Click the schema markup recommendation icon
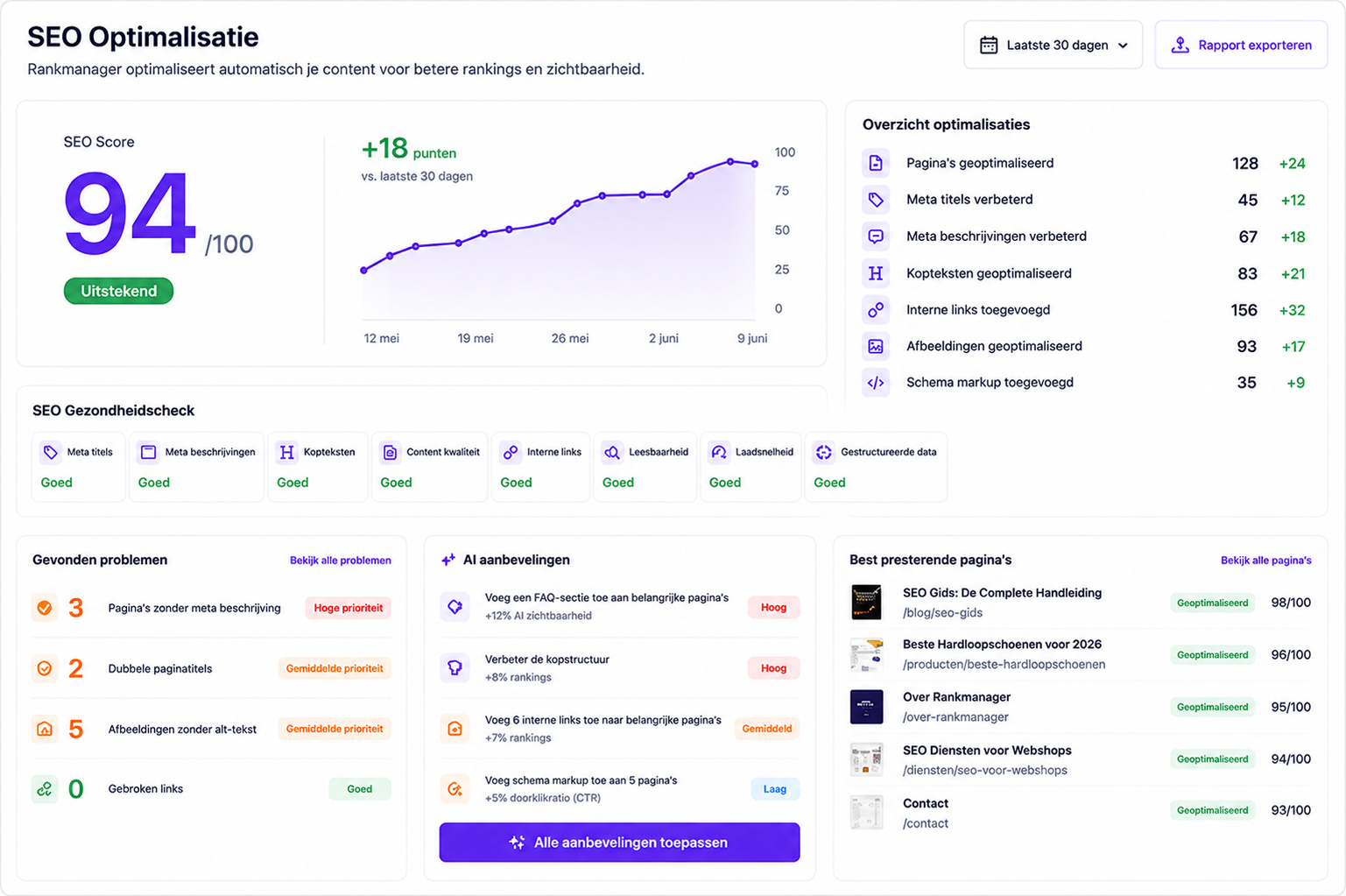This screenshot has width=1346, height=896. click(x=455, y=789)
